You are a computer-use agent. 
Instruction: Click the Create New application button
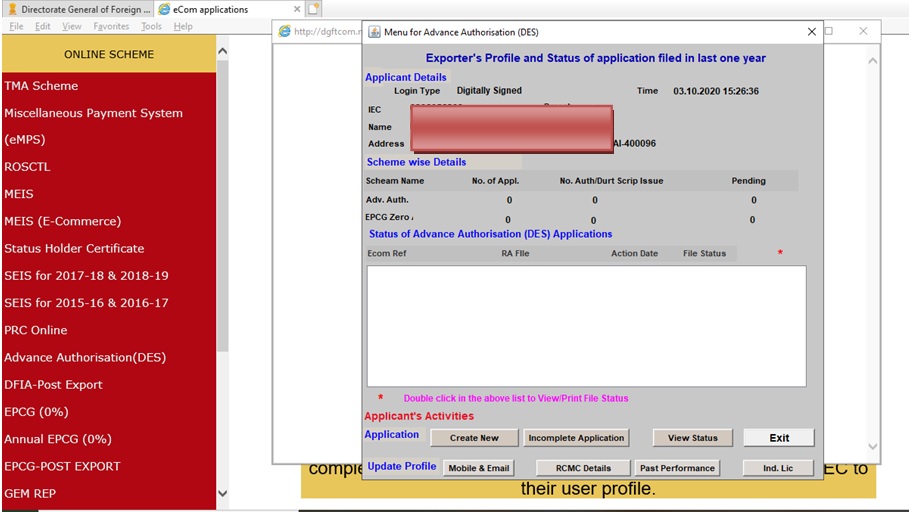pyautogui.click(x=474, y=438)
